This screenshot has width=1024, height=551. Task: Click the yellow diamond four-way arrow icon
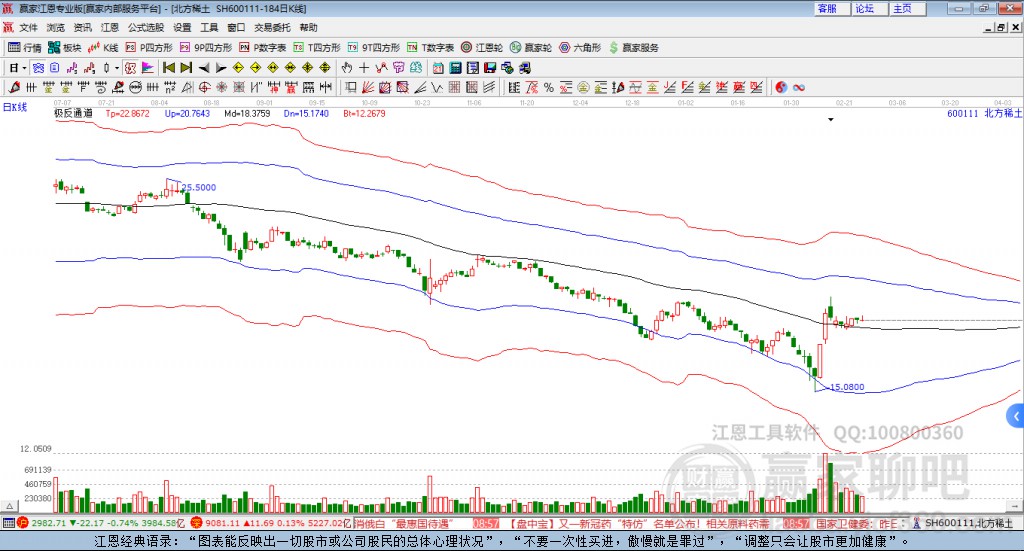308,68
